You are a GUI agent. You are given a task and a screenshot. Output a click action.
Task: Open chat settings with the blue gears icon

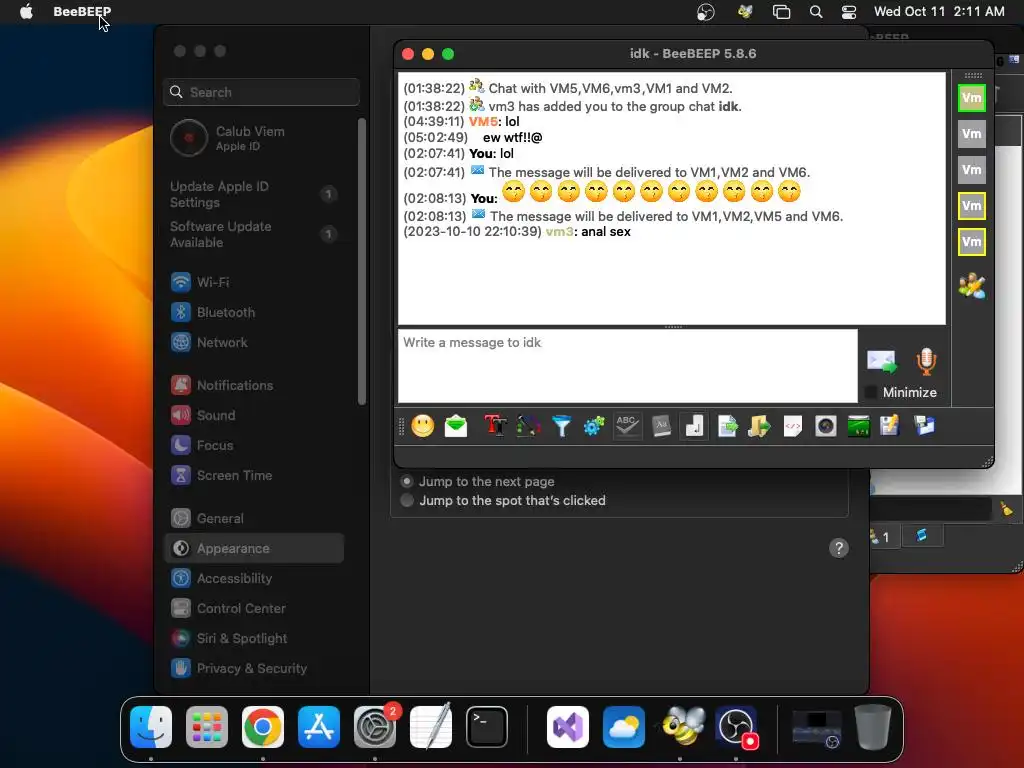(594, 426)
